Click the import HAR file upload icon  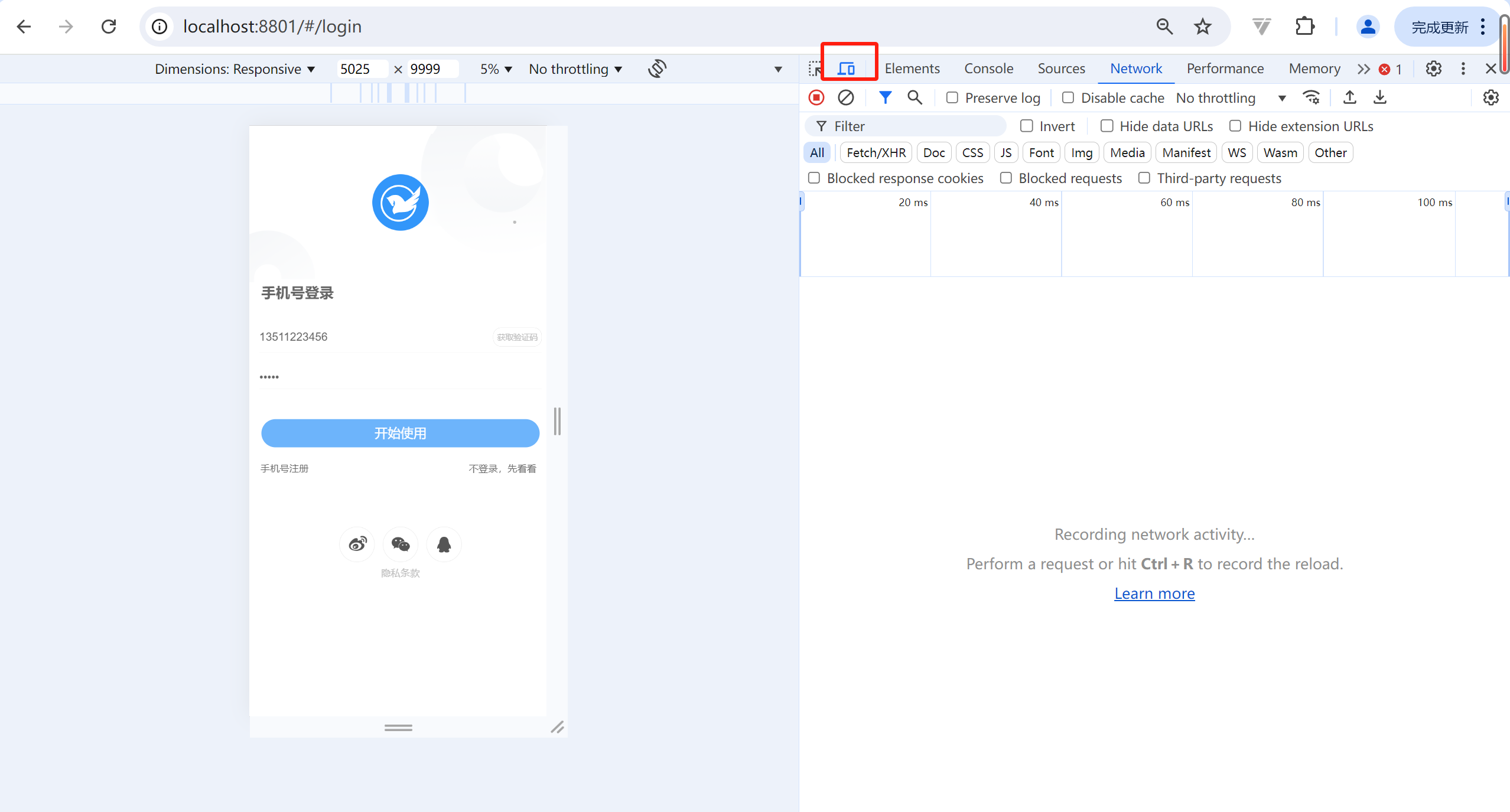point(1349,97)
